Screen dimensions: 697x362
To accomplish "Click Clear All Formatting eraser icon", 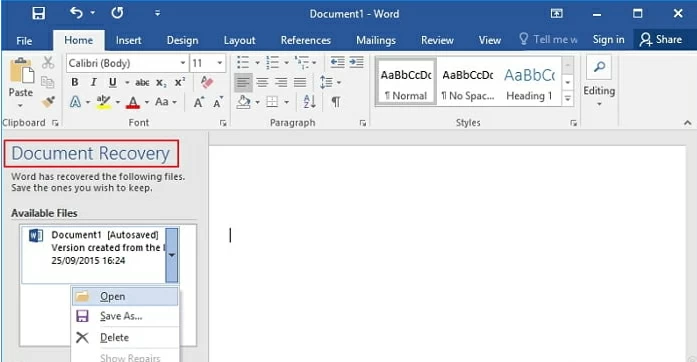I will 207,82.
